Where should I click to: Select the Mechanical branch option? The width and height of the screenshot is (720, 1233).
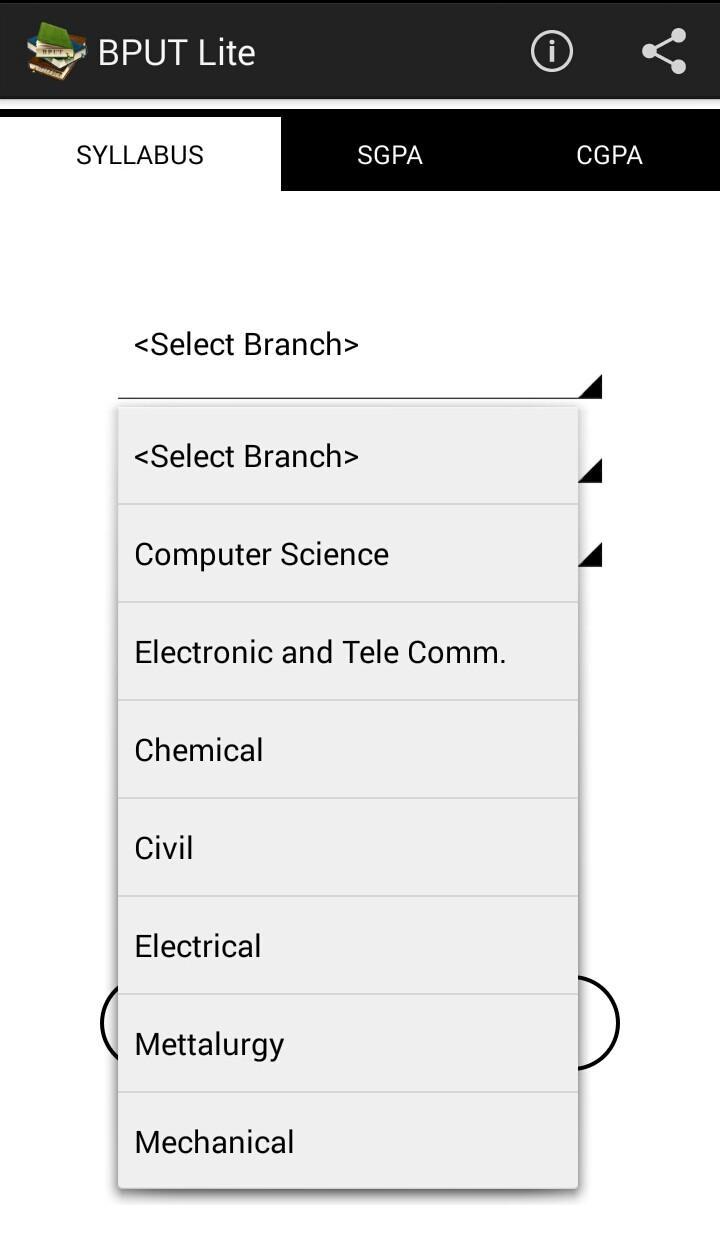pyautogui.click(x=347, y=1142)
